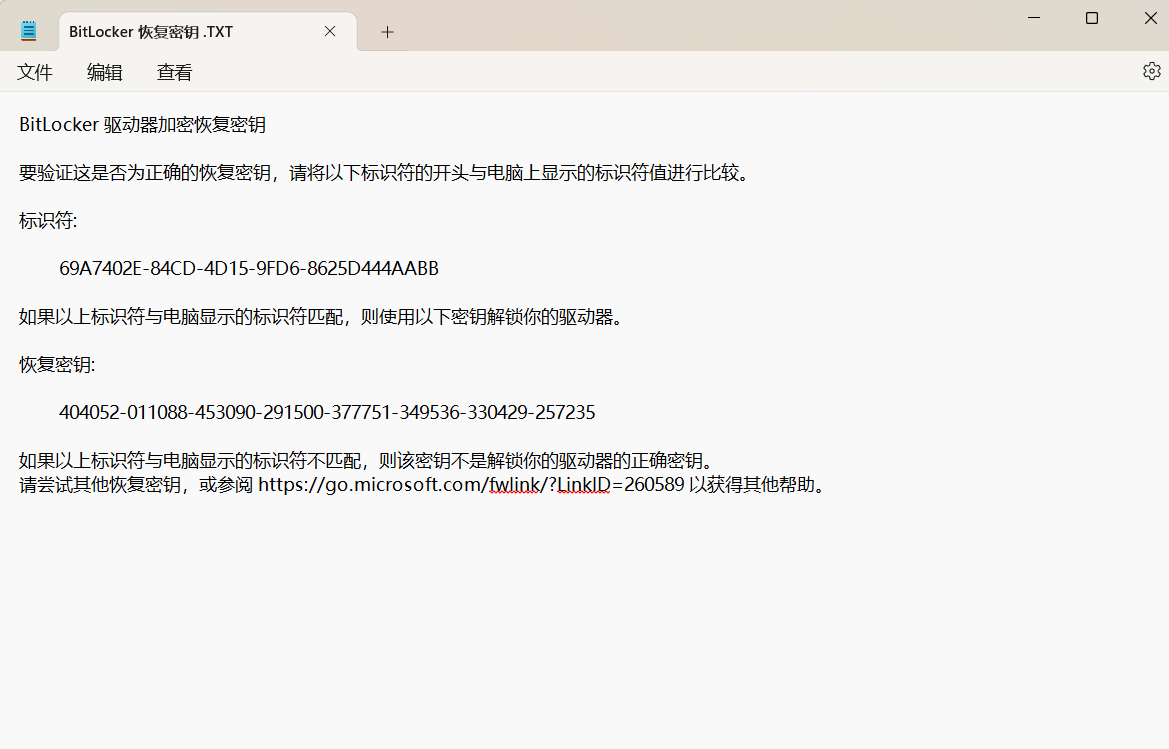Viewport: 1169px width, 749px height.
Task: Open the 查看 menu
Action: [174, 72]
